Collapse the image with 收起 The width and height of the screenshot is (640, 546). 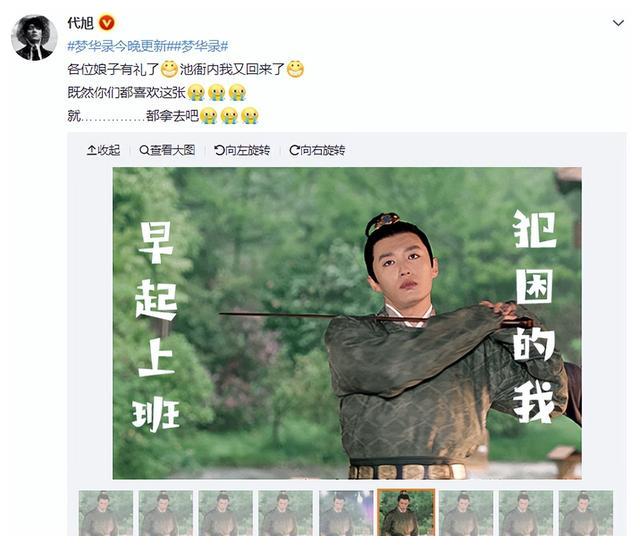(x=103, y=150)
